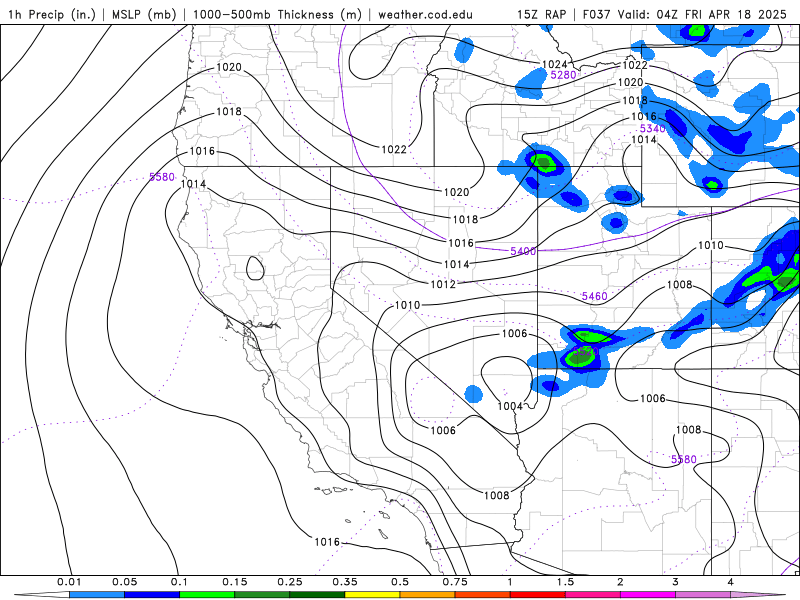Viewport: 800px width, 600px height.
Task: Click the '5580' thickness label off the Pacific coast
Action: tap(162, 177)
